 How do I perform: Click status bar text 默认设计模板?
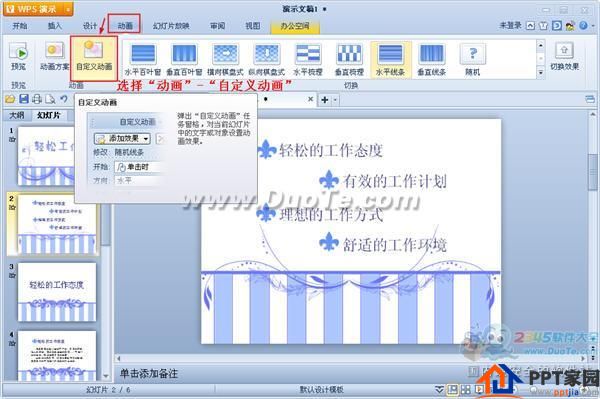click(321, 390)
